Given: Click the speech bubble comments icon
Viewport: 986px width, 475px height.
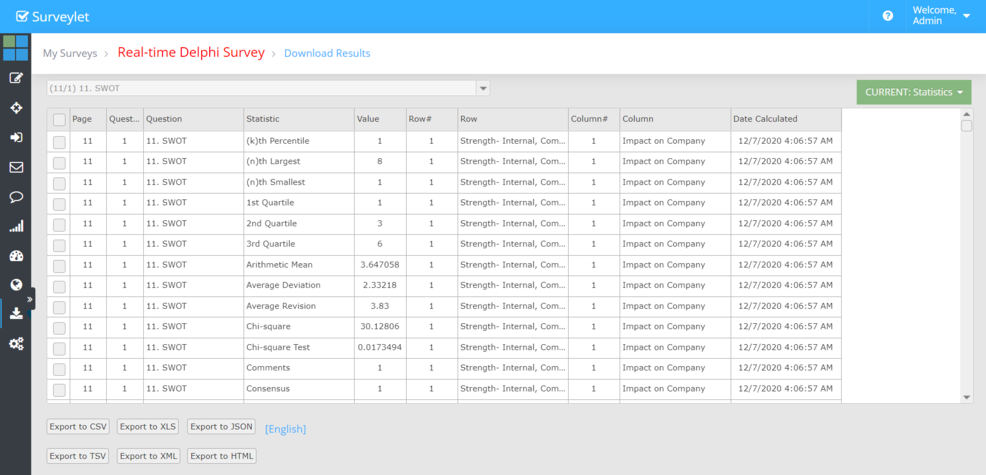Looking at the screenshot, I should (x=16, y=197).
